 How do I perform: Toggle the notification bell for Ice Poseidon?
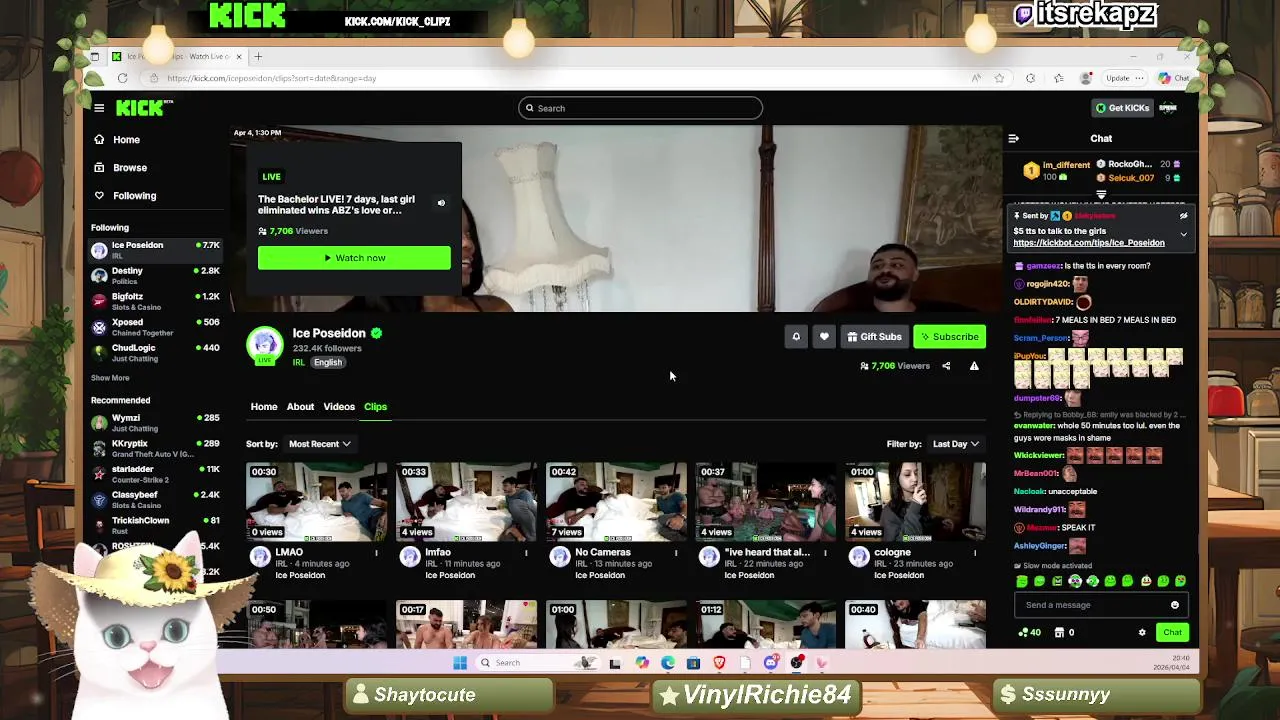tap(796, 337)
